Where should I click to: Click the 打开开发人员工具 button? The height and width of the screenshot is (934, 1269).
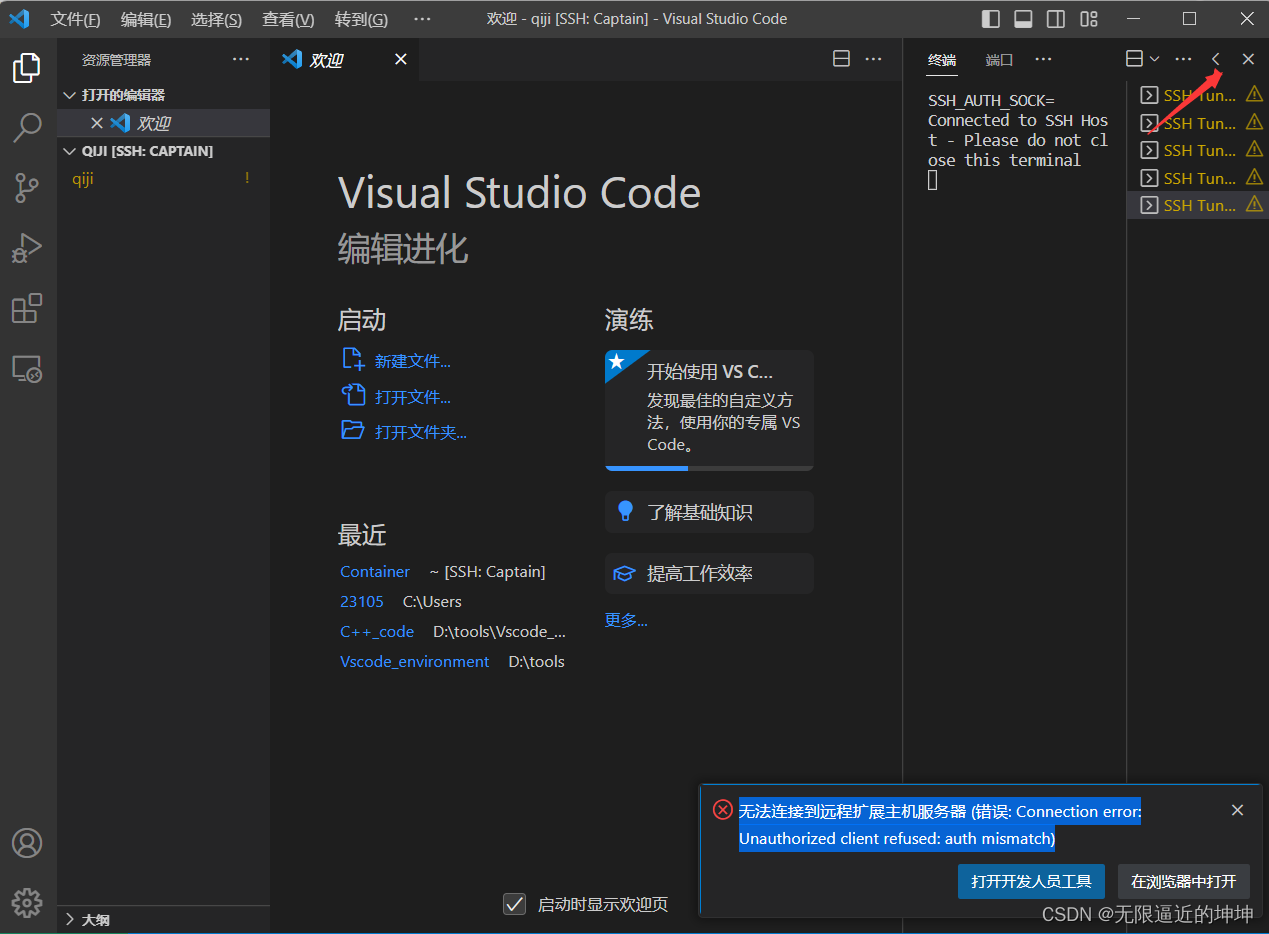pos(1030,881)
